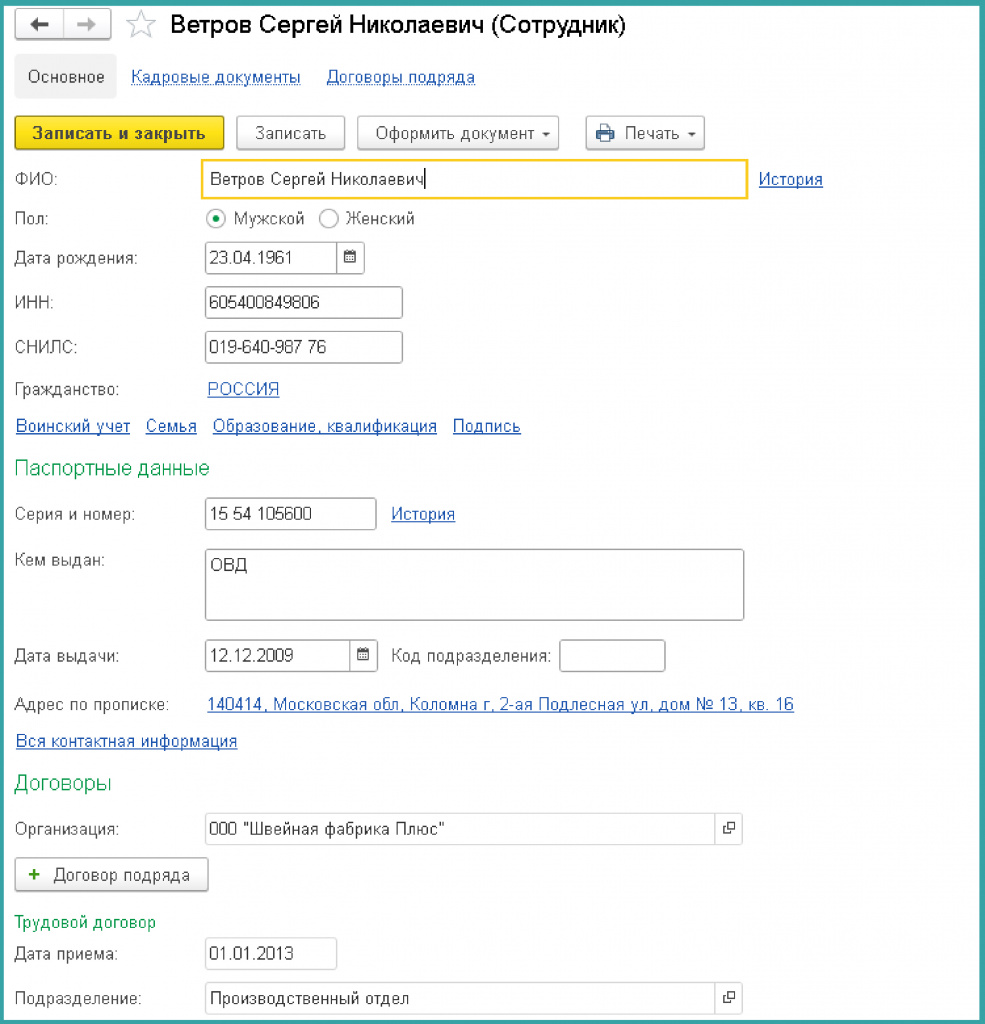Screen dimensions: 985x1024
Task: Open the registration address link
Action: click(x=500, y=704)
